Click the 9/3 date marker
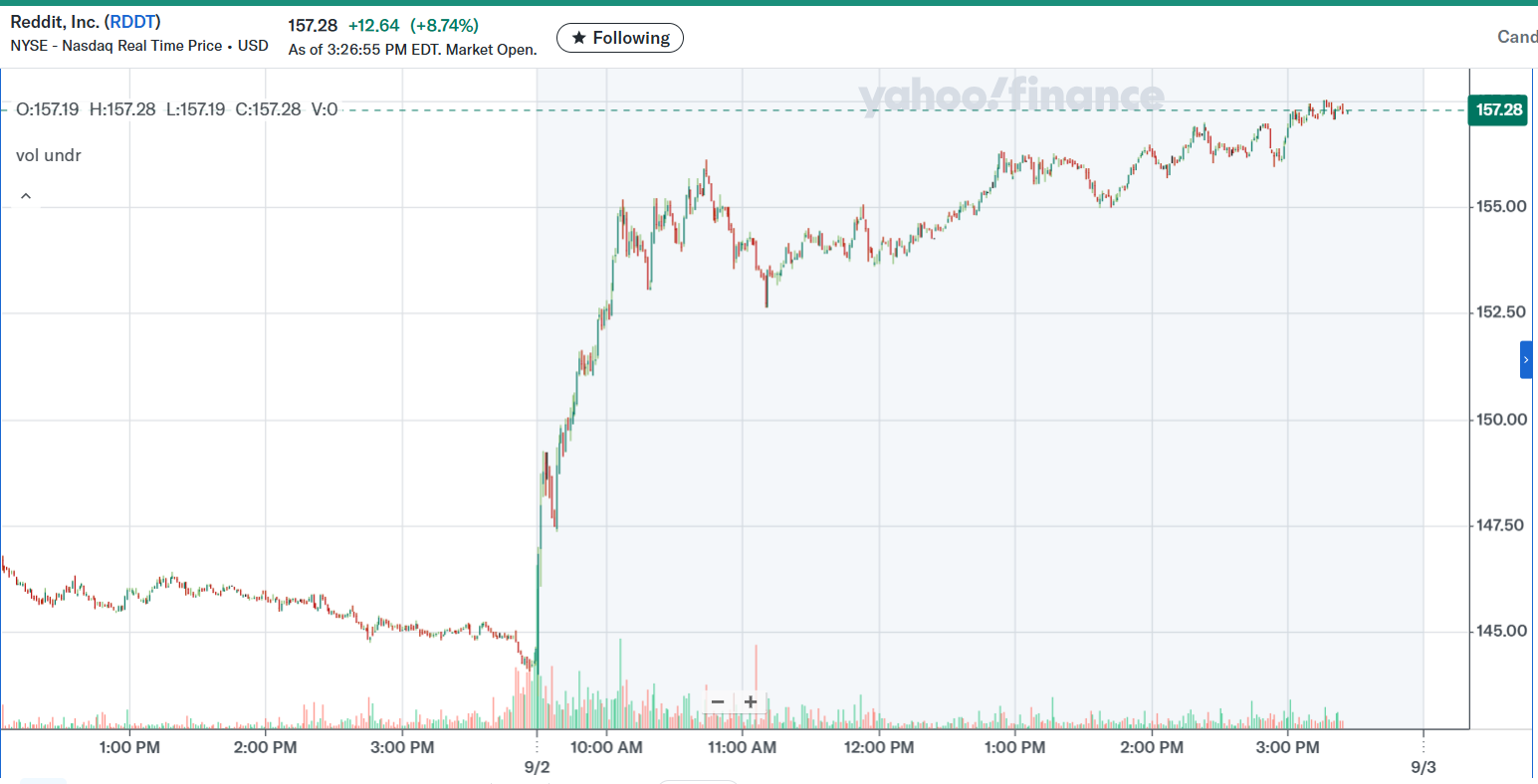 pos(1424,767)
